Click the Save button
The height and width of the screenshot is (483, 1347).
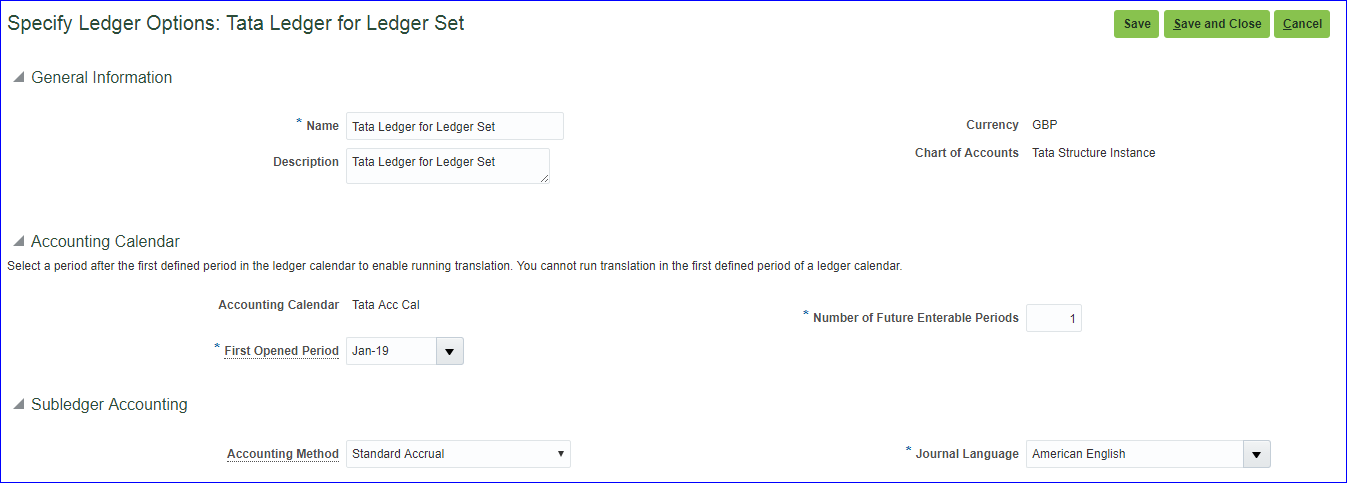[x=1136, y=24]
